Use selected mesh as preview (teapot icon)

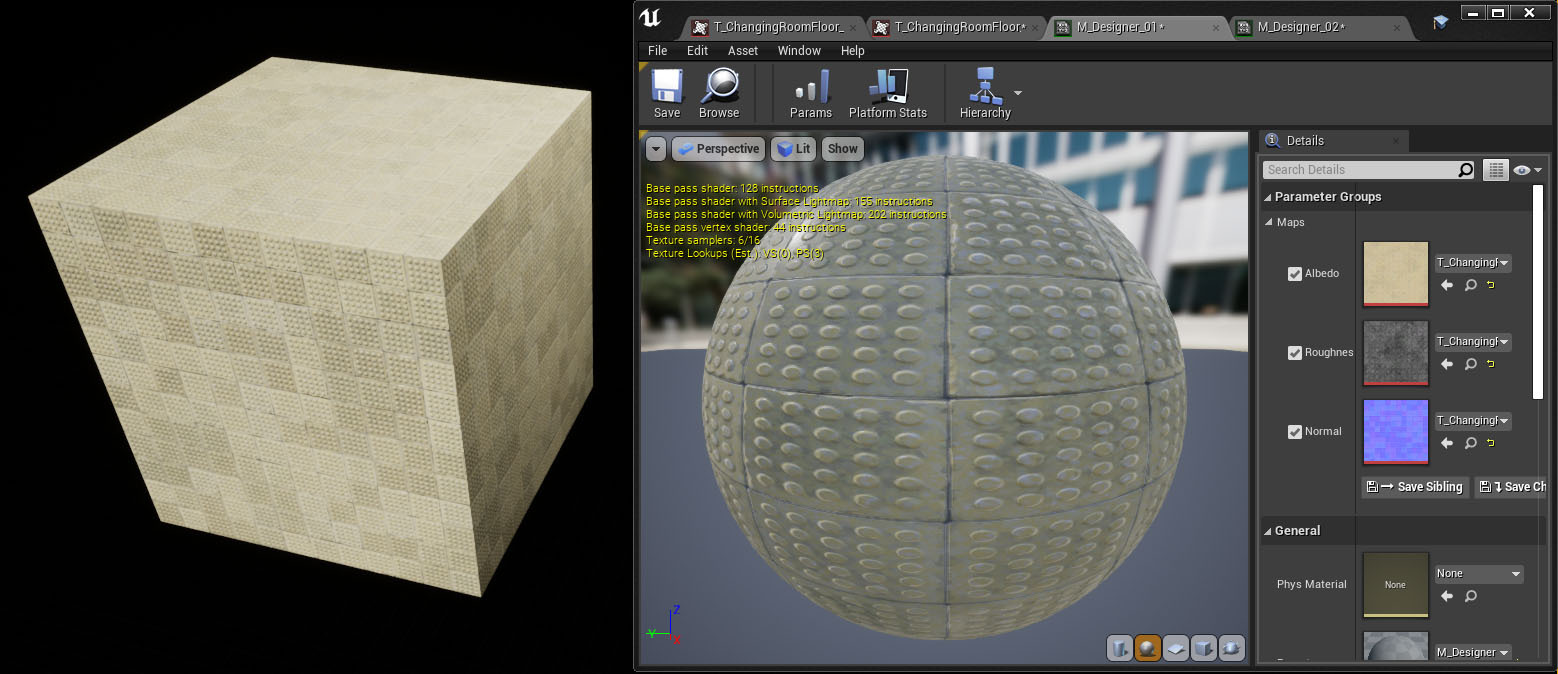pos(1232,648)
